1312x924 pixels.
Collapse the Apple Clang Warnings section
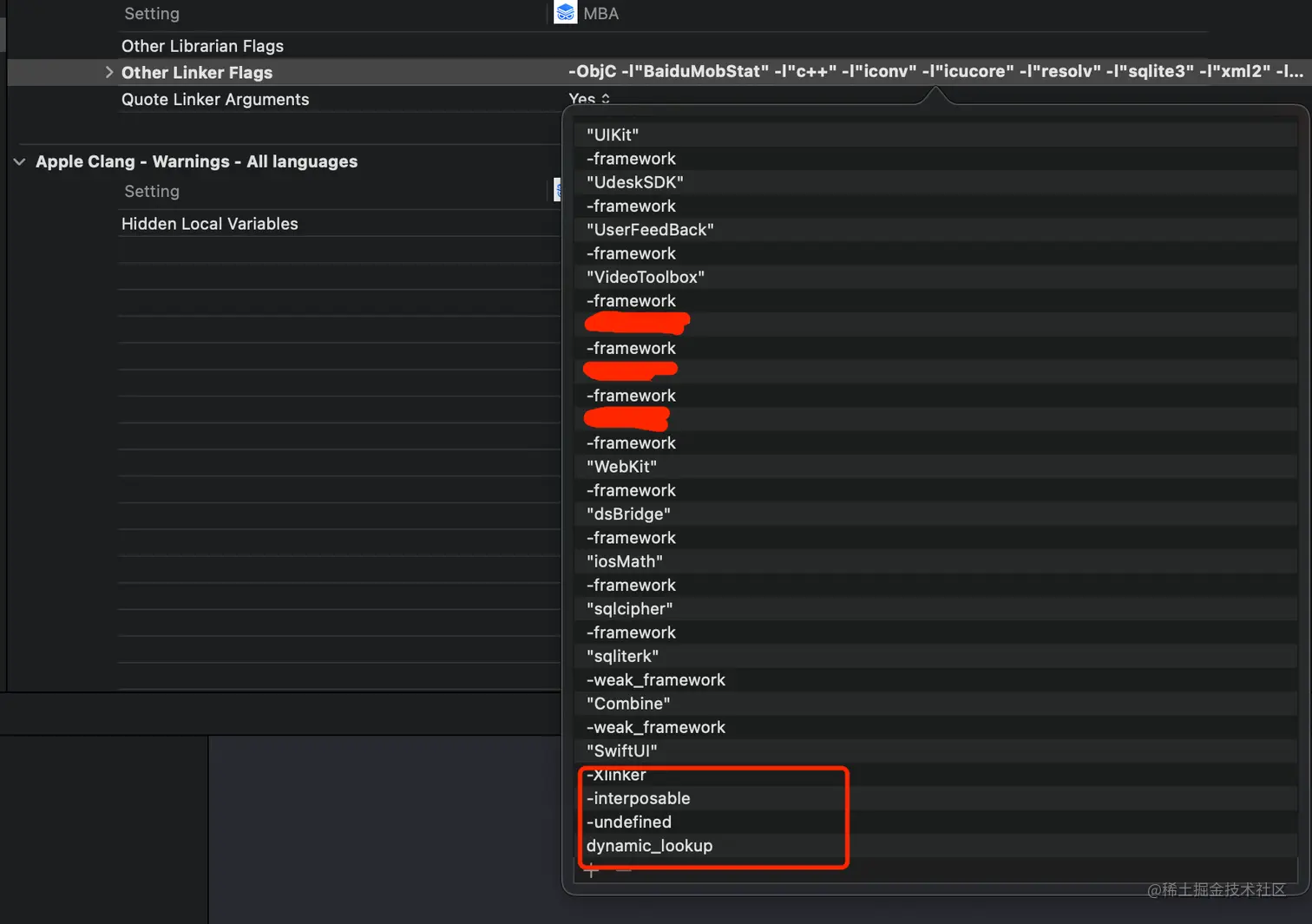coord(19,161)
